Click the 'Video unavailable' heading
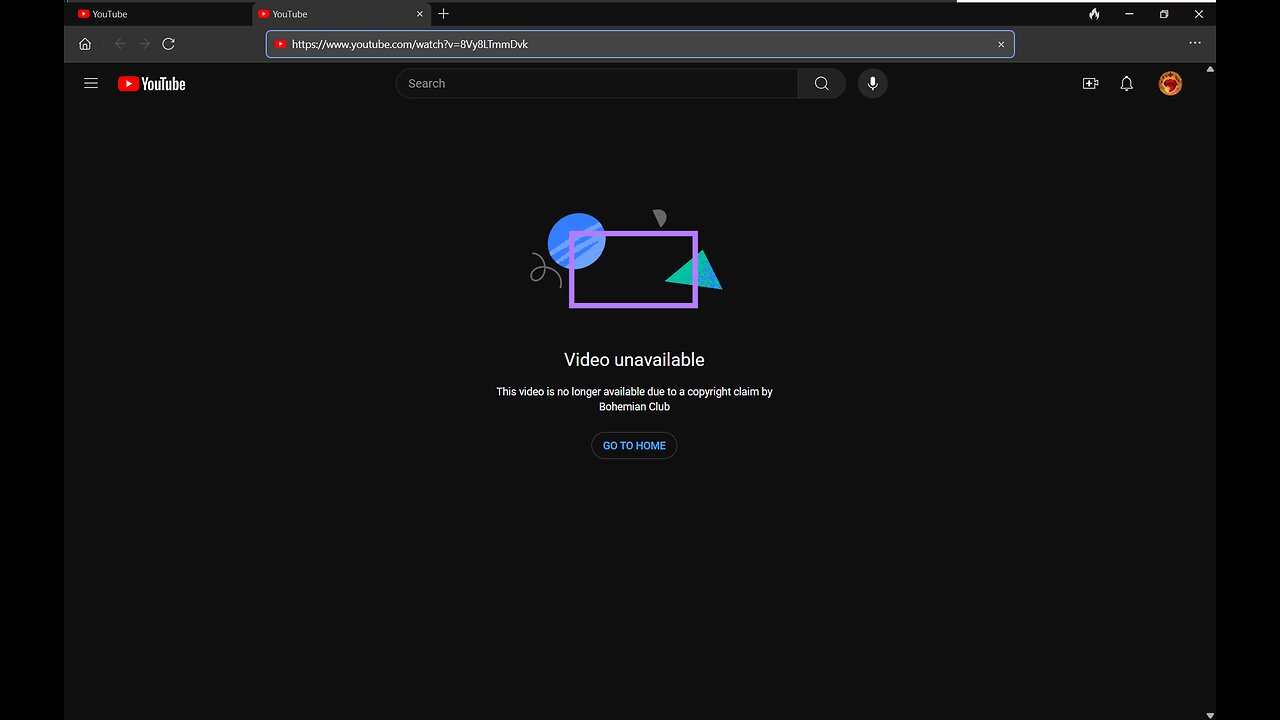 (634, 360)
